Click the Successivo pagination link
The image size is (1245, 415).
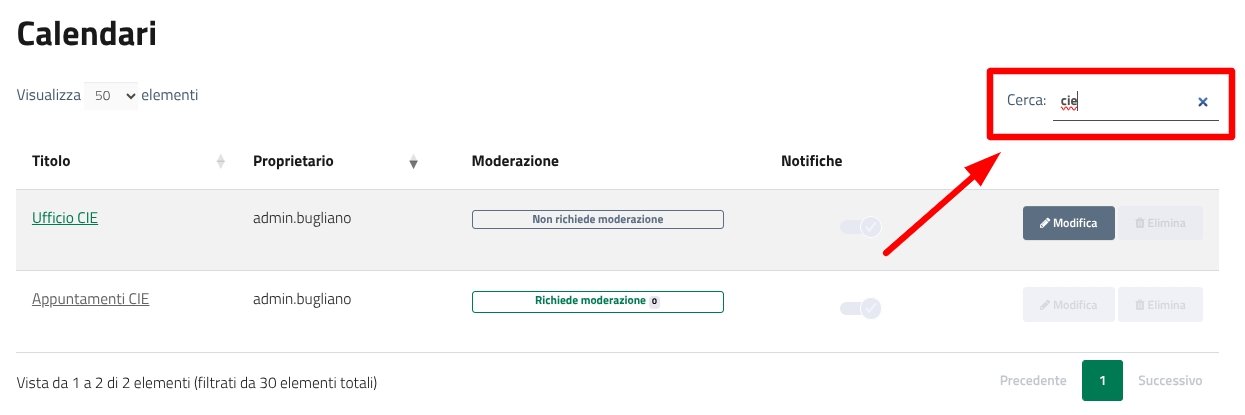click(1170, 381)
